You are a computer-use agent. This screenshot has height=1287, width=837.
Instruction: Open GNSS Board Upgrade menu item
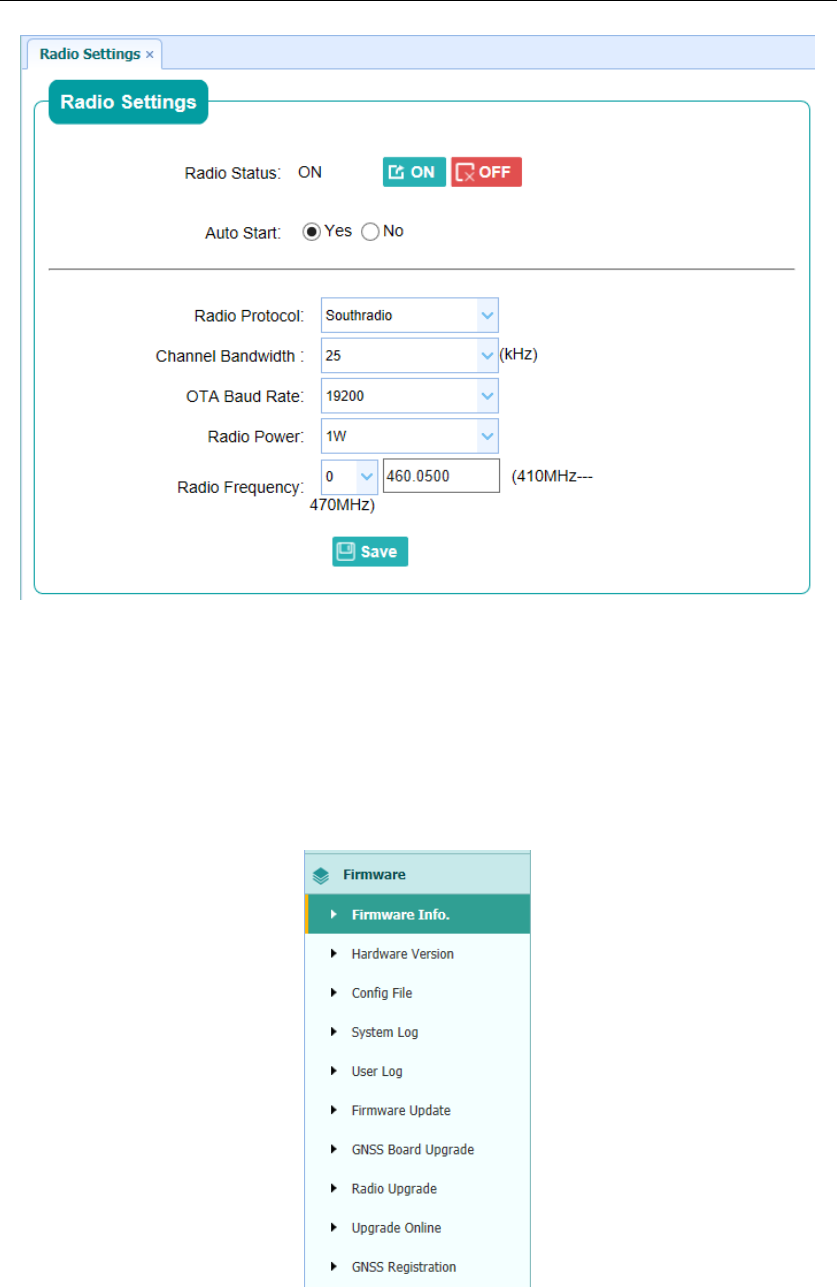tap(417, 1149)
